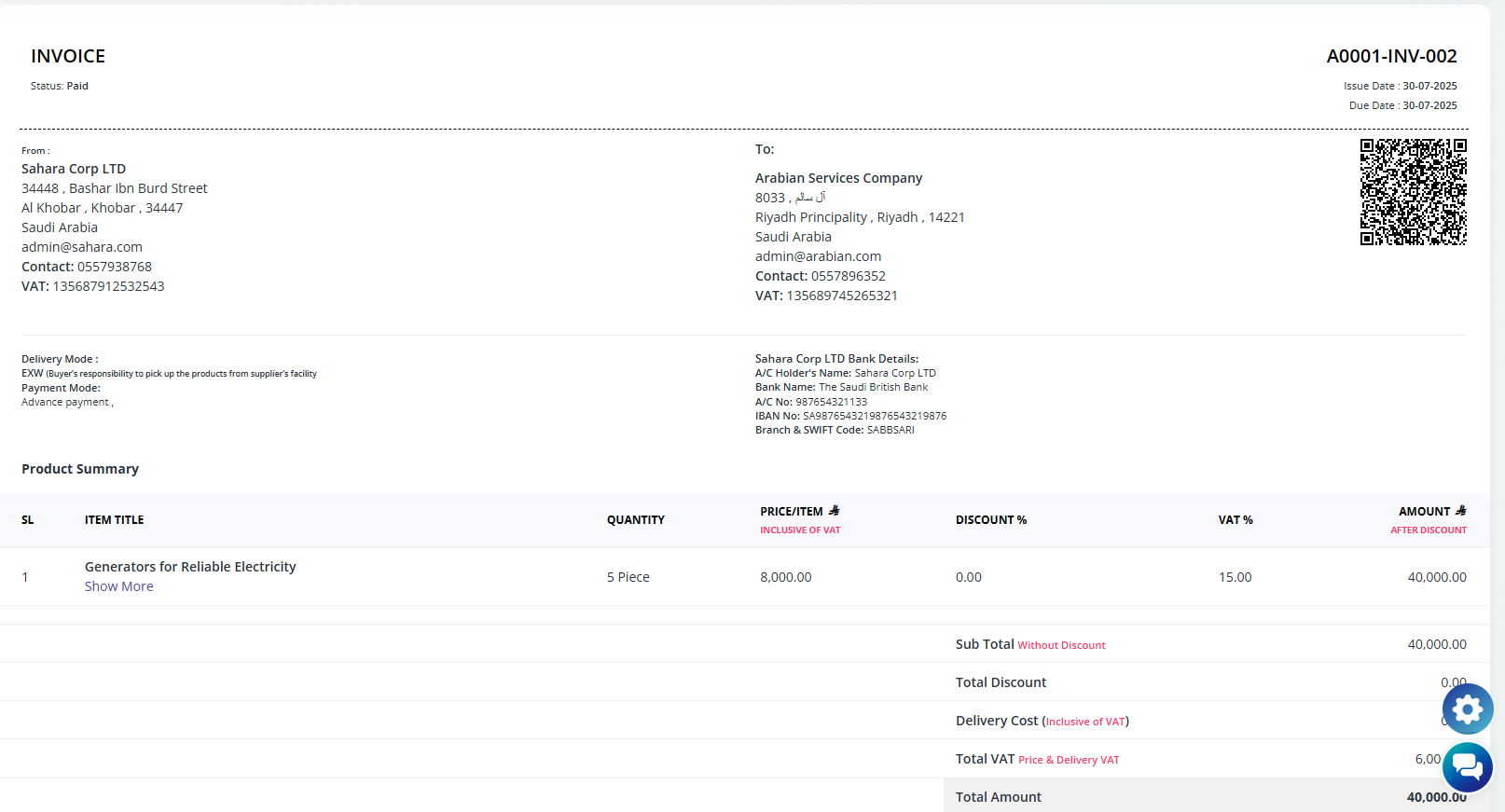Click the discount 0.00 cell in item row
1505x812 pixels.
(x=968, y=577)
